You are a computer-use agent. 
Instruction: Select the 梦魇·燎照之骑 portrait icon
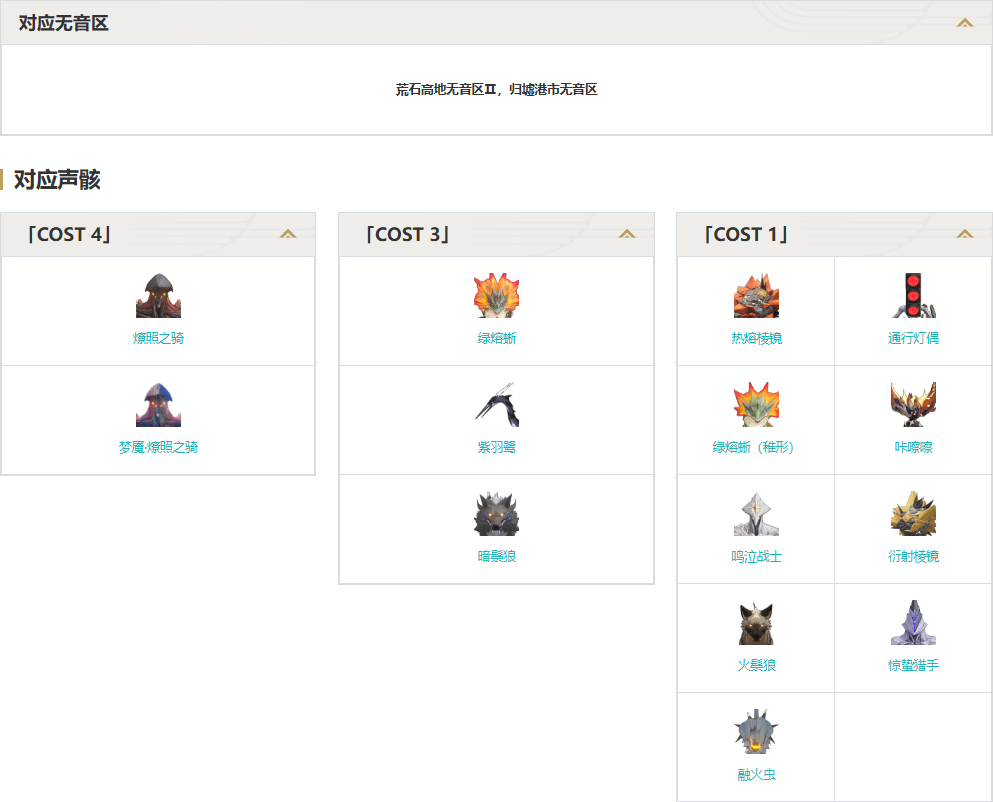click(x=158, y=405)
